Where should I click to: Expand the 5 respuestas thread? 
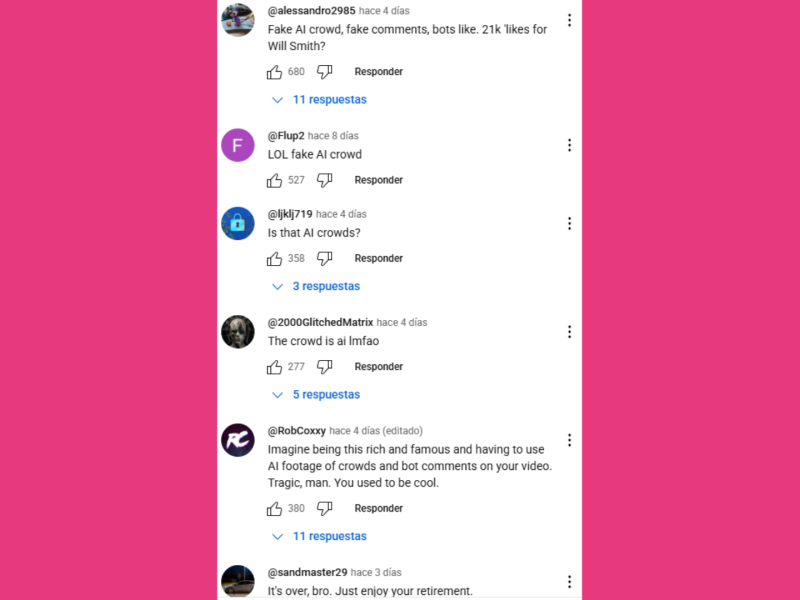point(316,394)
